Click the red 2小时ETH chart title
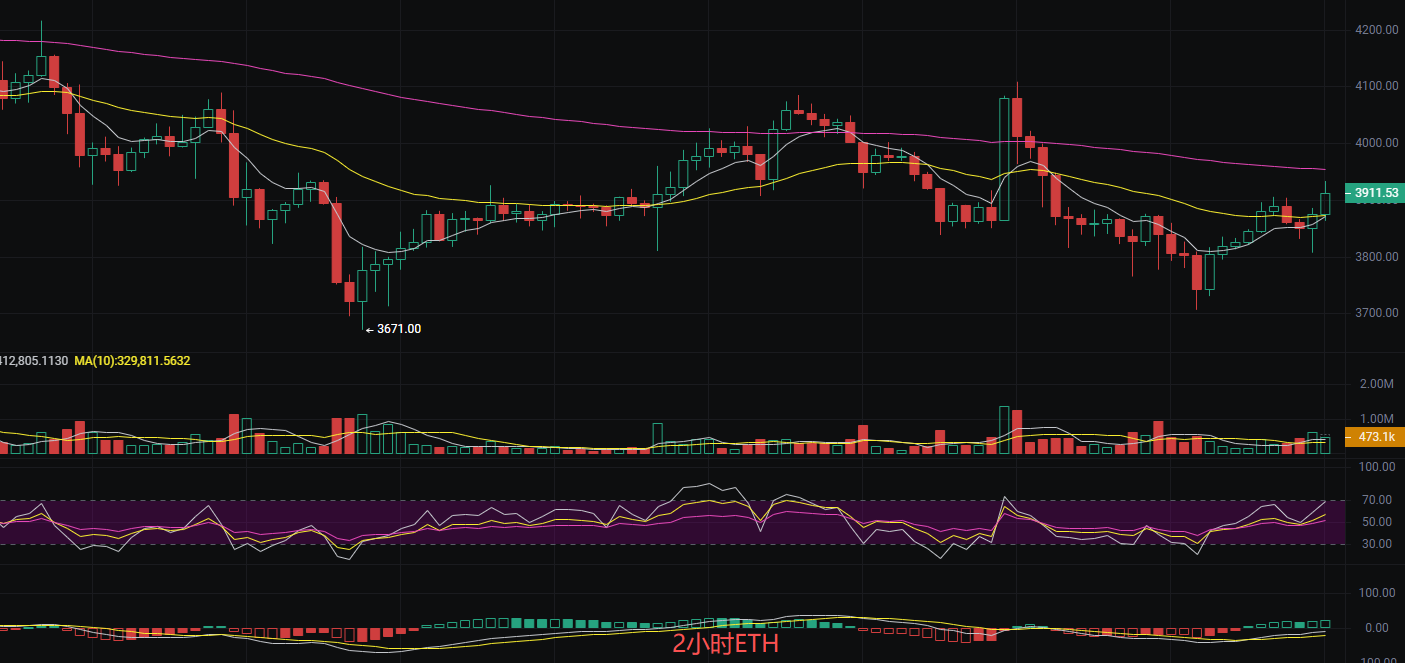Screen dimensions: 1405x663 coord(725,644)
